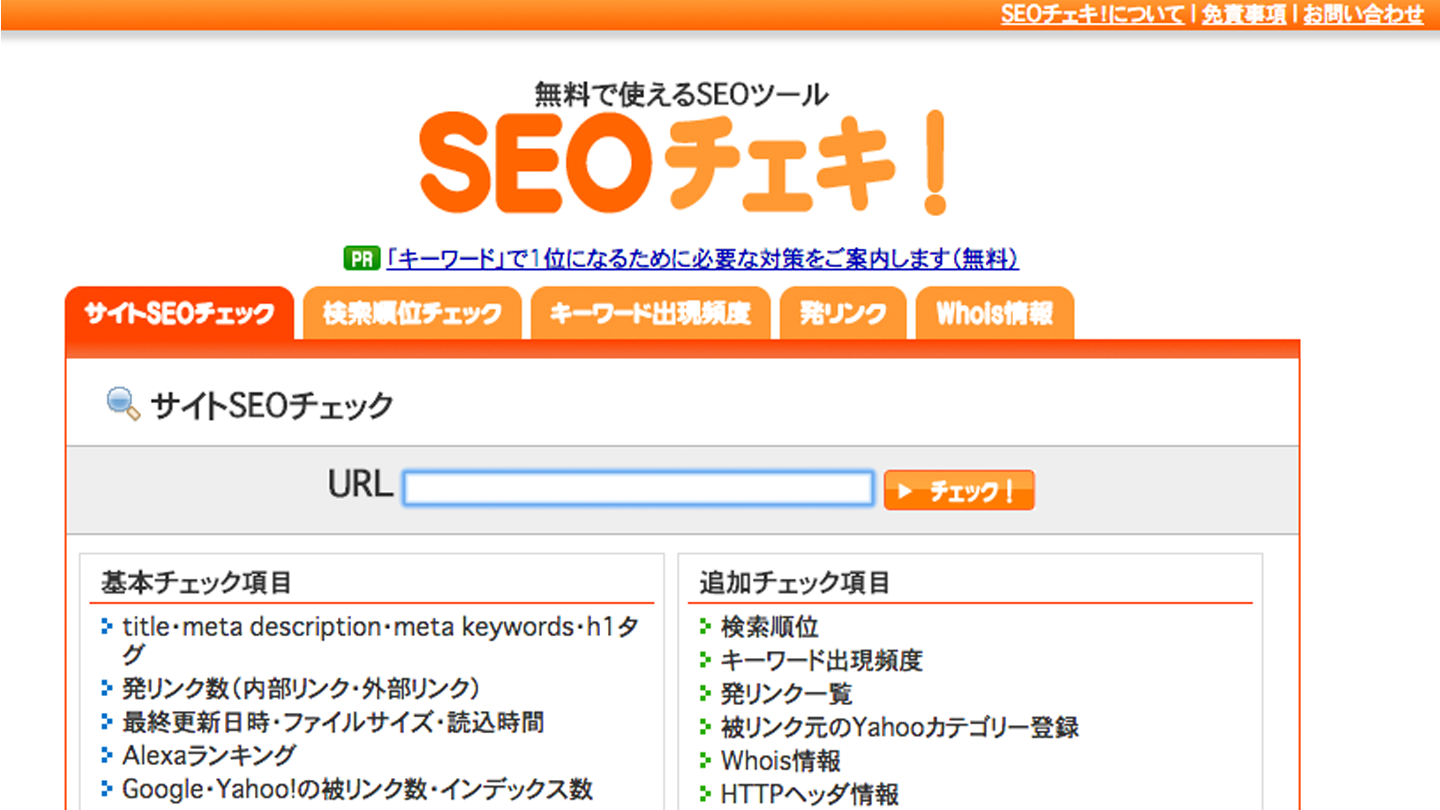The width and height of the screenshot is (1440, 810).
Task: Click the green PR badge icon
Action: (x=360, y=259)
